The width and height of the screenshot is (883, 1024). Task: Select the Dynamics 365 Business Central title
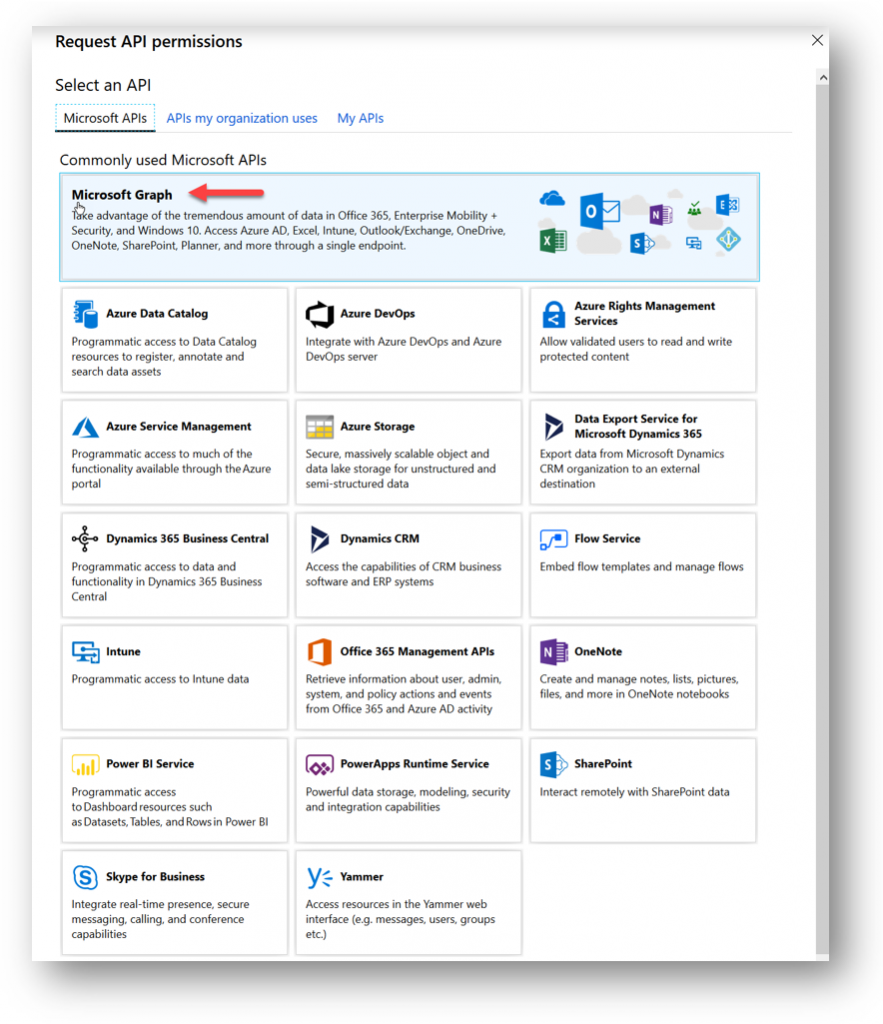pyautogui.click(x=187, y=539)
